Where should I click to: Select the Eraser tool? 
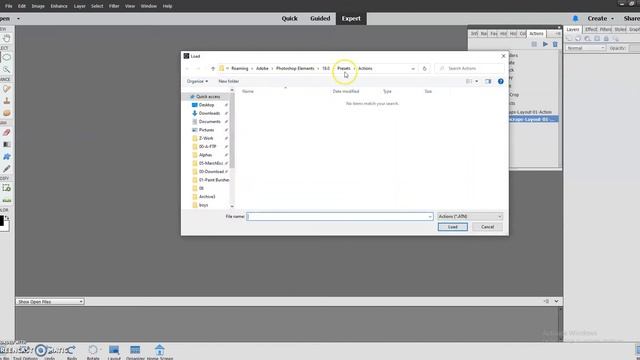pyautogui.click(x=7, y=132)
